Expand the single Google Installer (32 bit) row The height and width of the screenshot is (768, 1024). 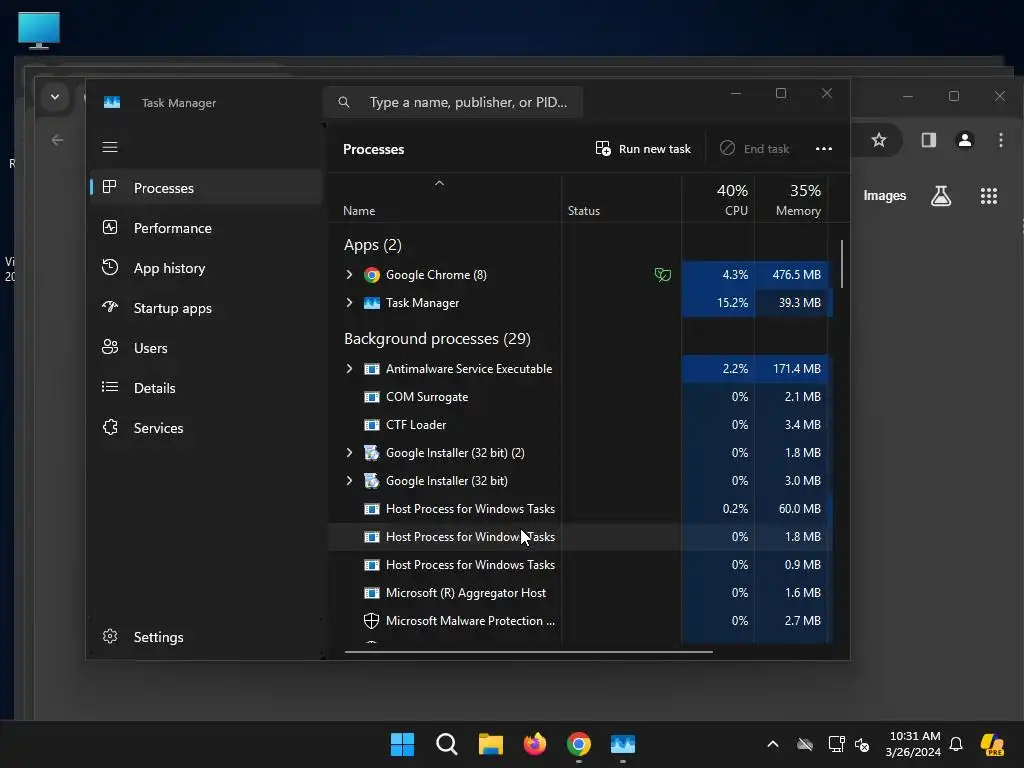click(349, 481)
